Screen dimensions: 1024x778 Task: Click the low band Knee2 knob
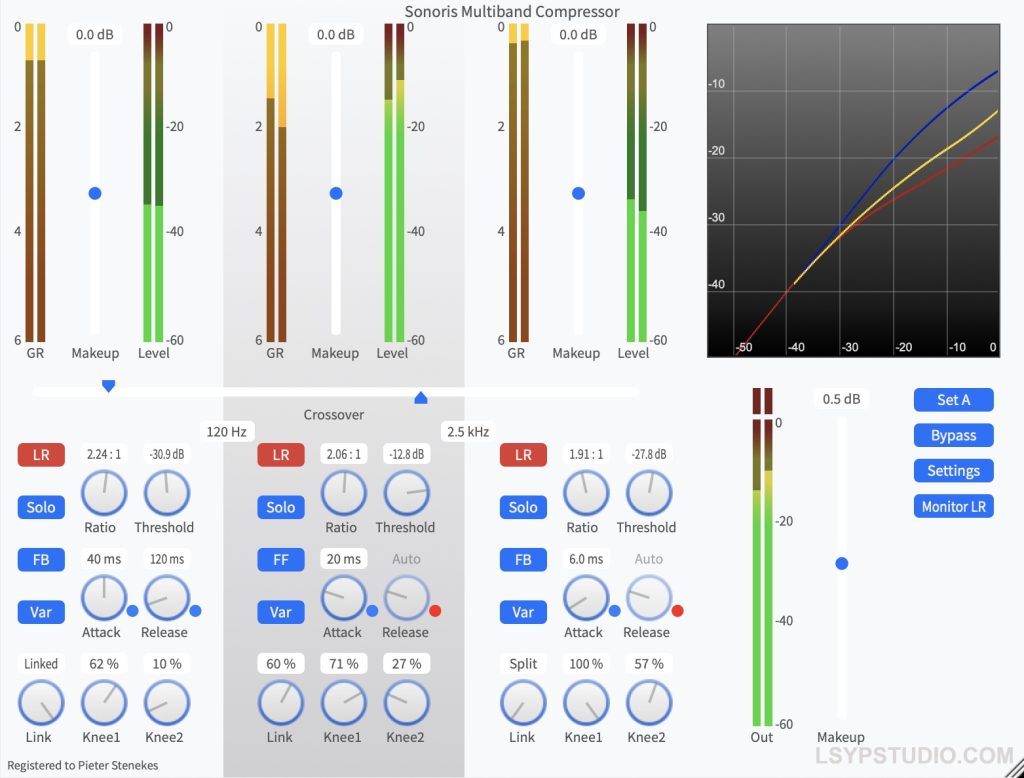pos(165,704)
